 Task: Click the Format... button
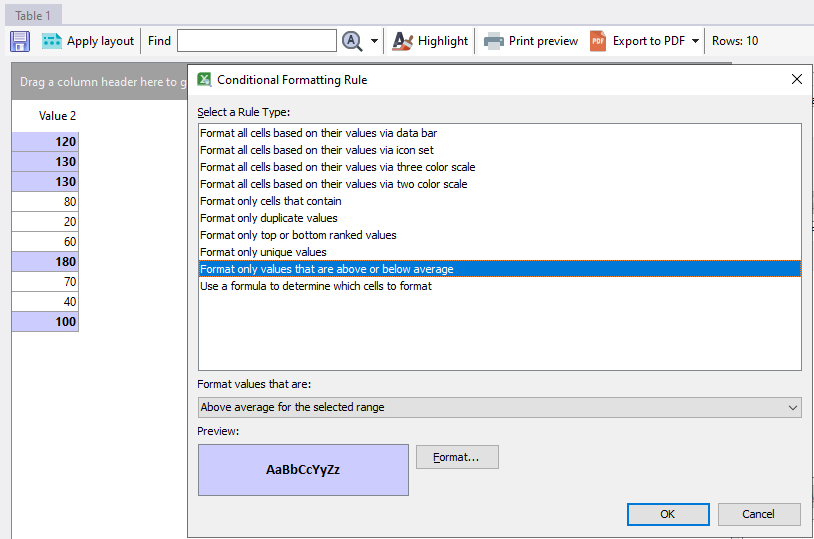[457, 457]
